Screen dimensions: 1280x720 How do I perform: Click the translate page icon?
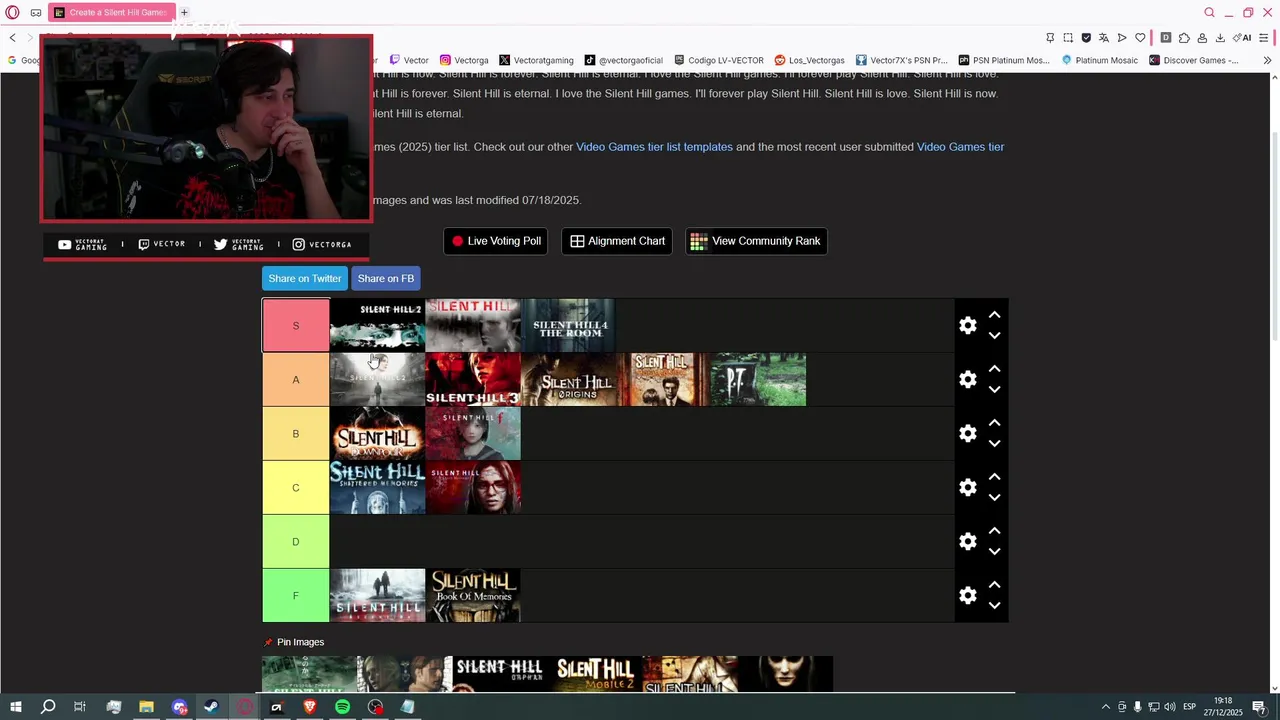1103,38
